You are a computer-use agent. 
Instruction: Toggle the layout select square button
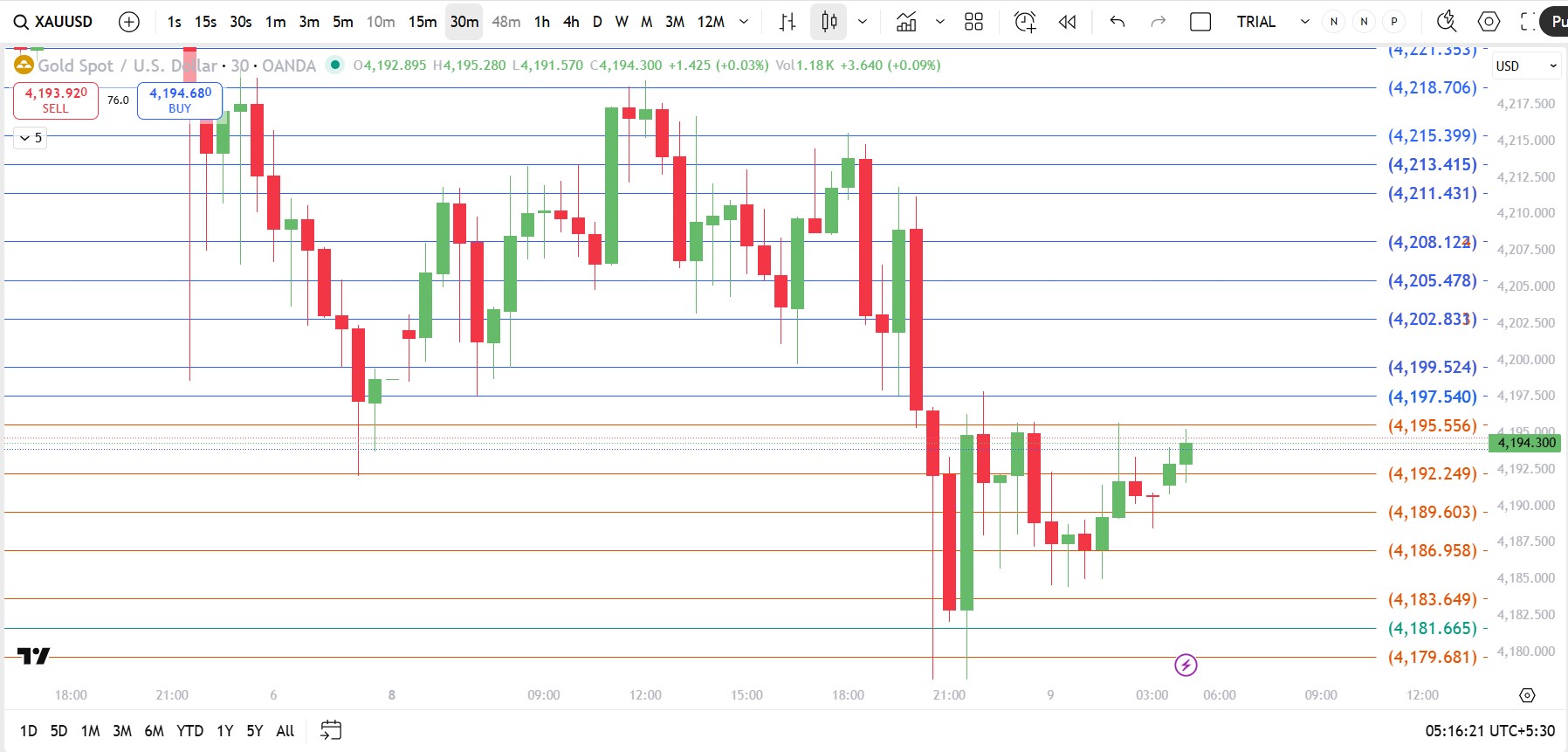coord(1200,22)
